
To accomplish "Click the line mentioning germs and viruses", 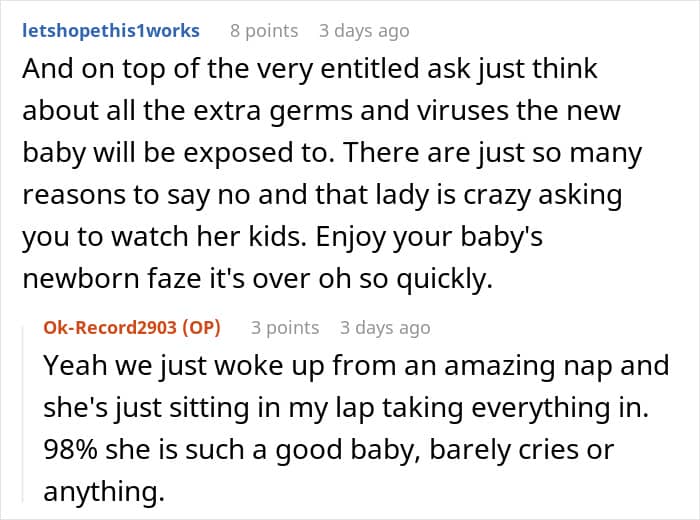I will coord(321,111).
